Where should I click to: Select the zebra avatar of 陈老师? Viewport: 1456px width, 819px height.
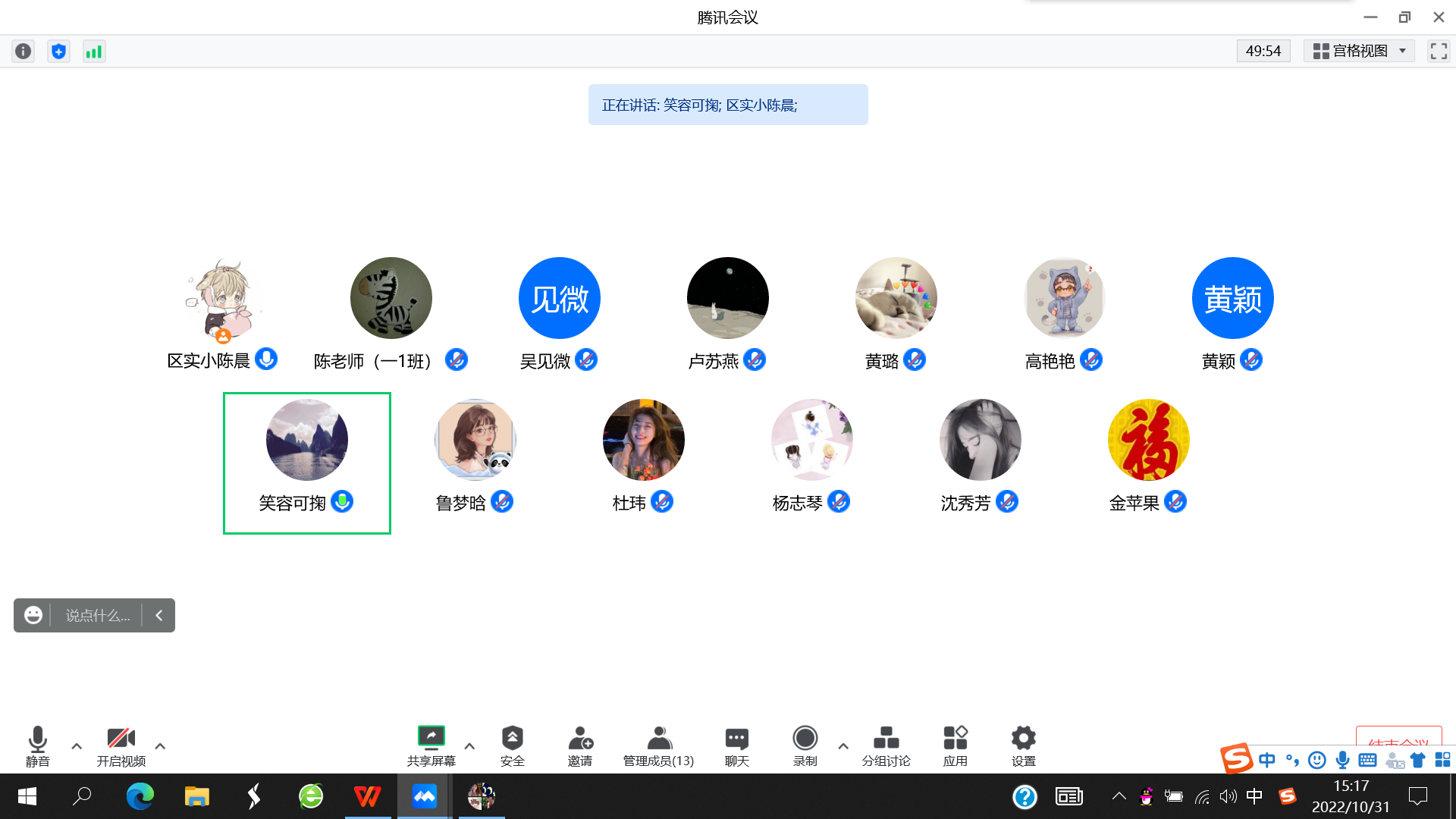pos(391,298)
